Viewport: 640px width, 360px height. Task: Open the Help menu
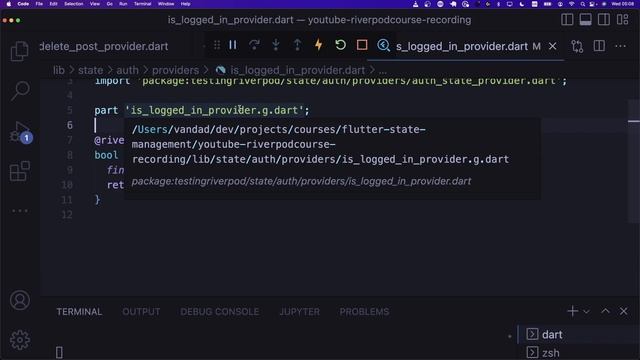[186, 4]
